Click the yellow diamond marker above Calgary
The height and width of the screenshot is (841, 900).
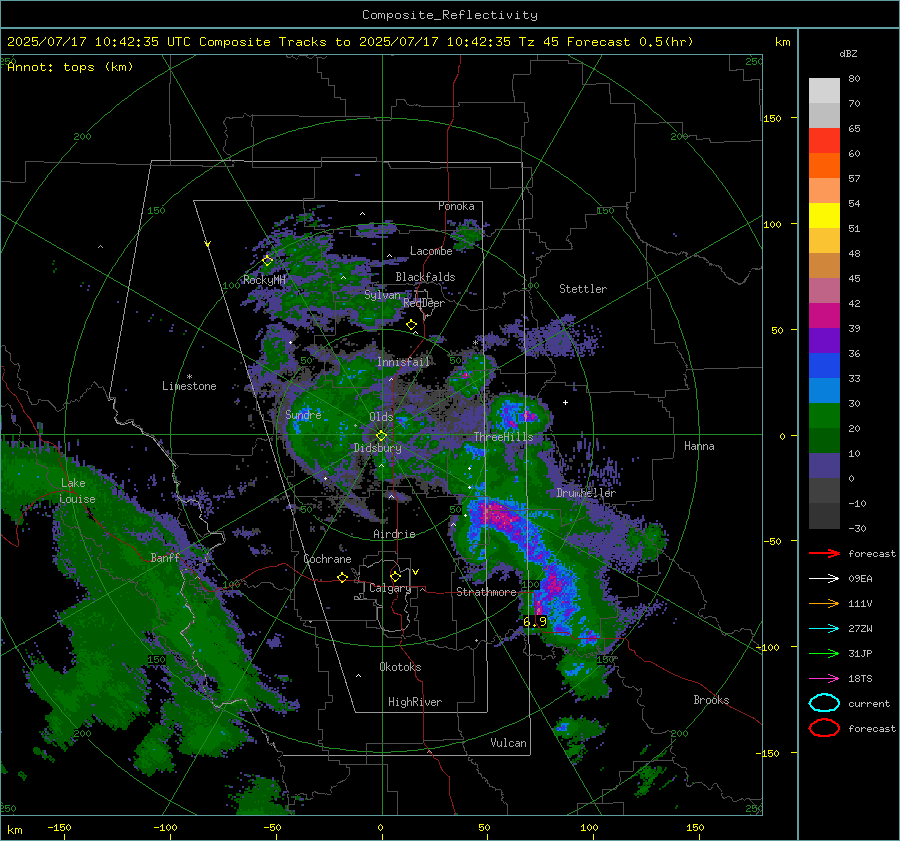point(395,576)
